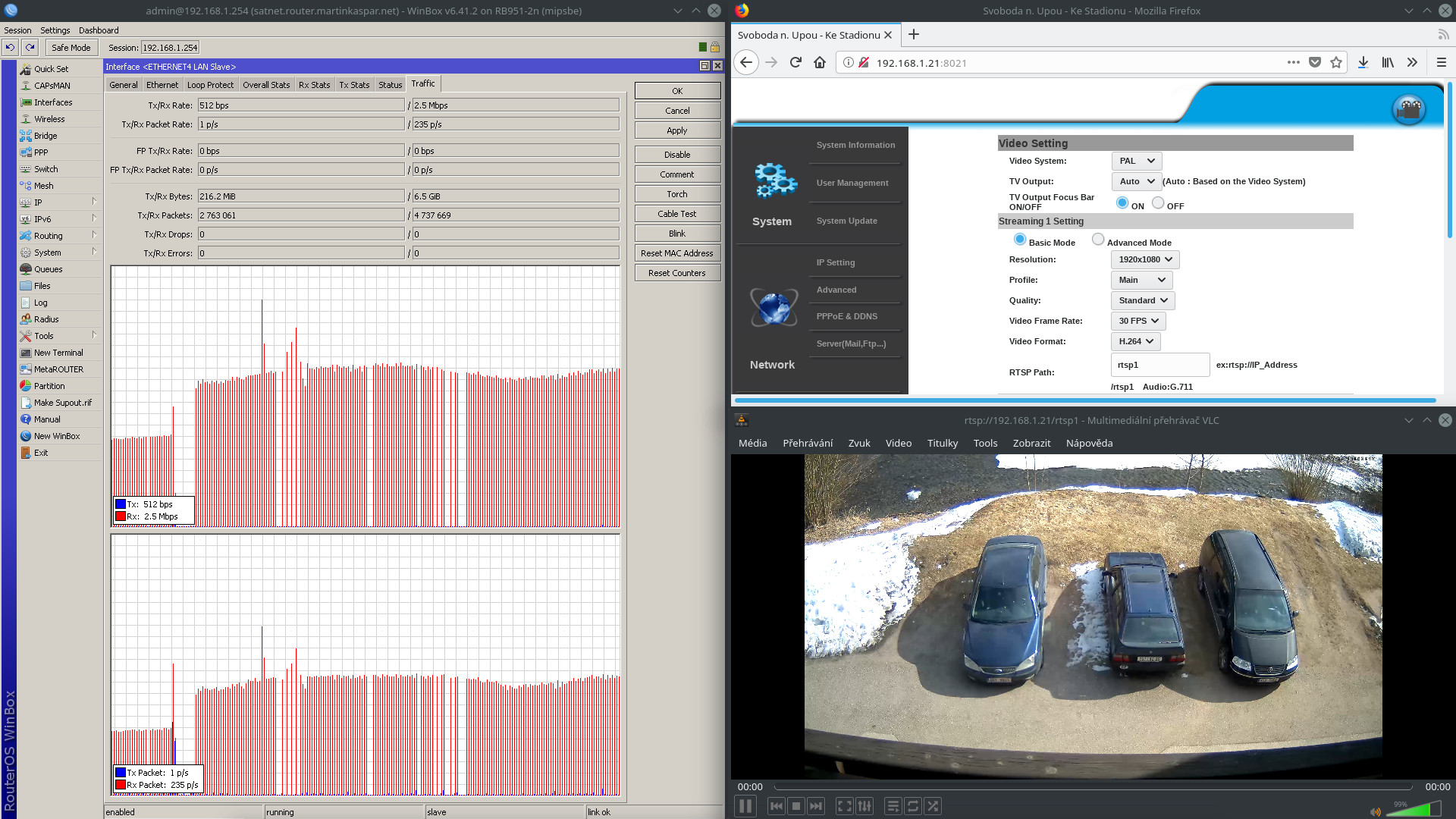Enable VLC shuffle playback

click(x=933, y=806)
